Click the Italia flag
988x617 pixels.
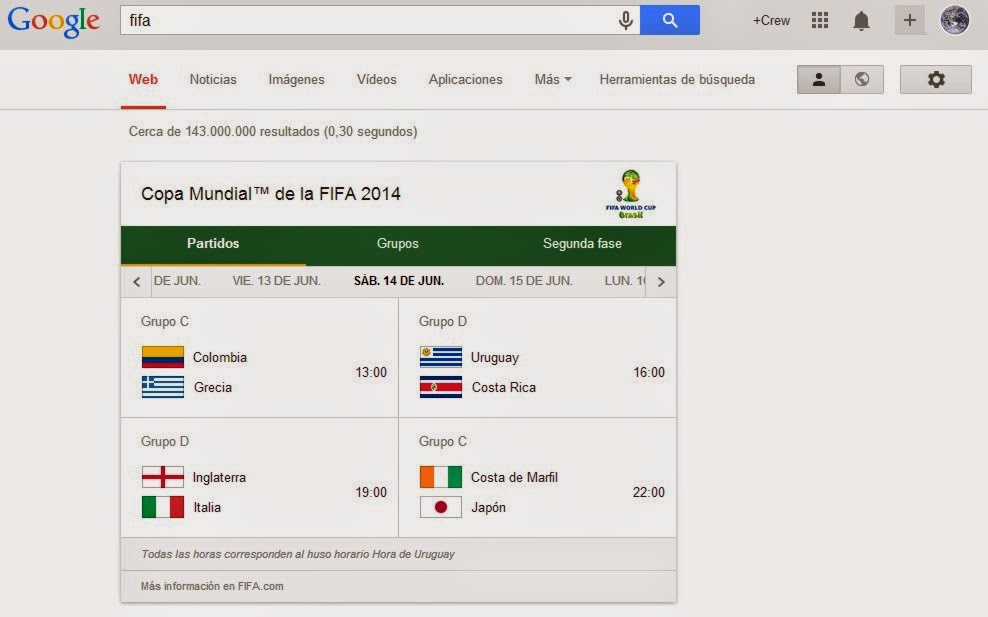[163, 507]
